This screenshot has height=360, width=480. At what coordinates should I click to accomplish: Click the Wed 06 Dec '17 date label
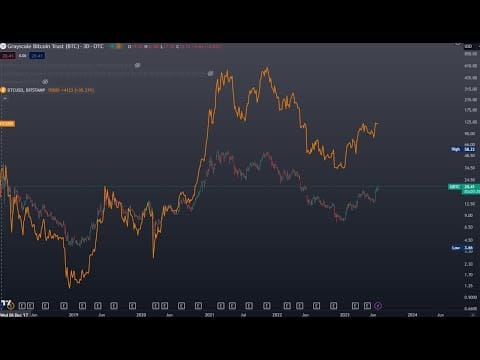point(14,315)
